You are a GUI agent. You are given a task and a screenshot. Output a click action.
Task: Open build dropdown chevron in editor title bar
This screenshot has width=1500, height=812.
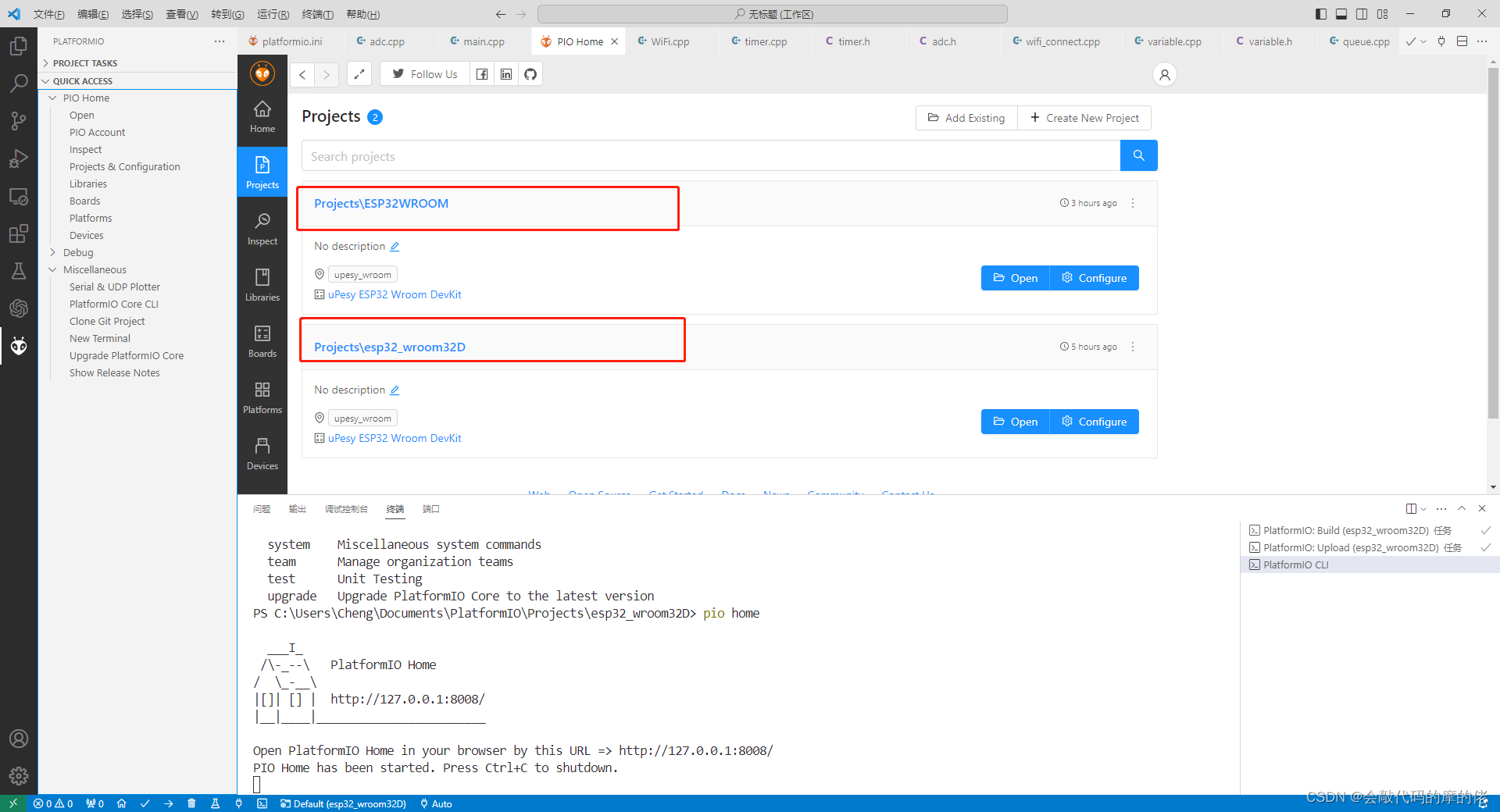(x=1423, y=41)
